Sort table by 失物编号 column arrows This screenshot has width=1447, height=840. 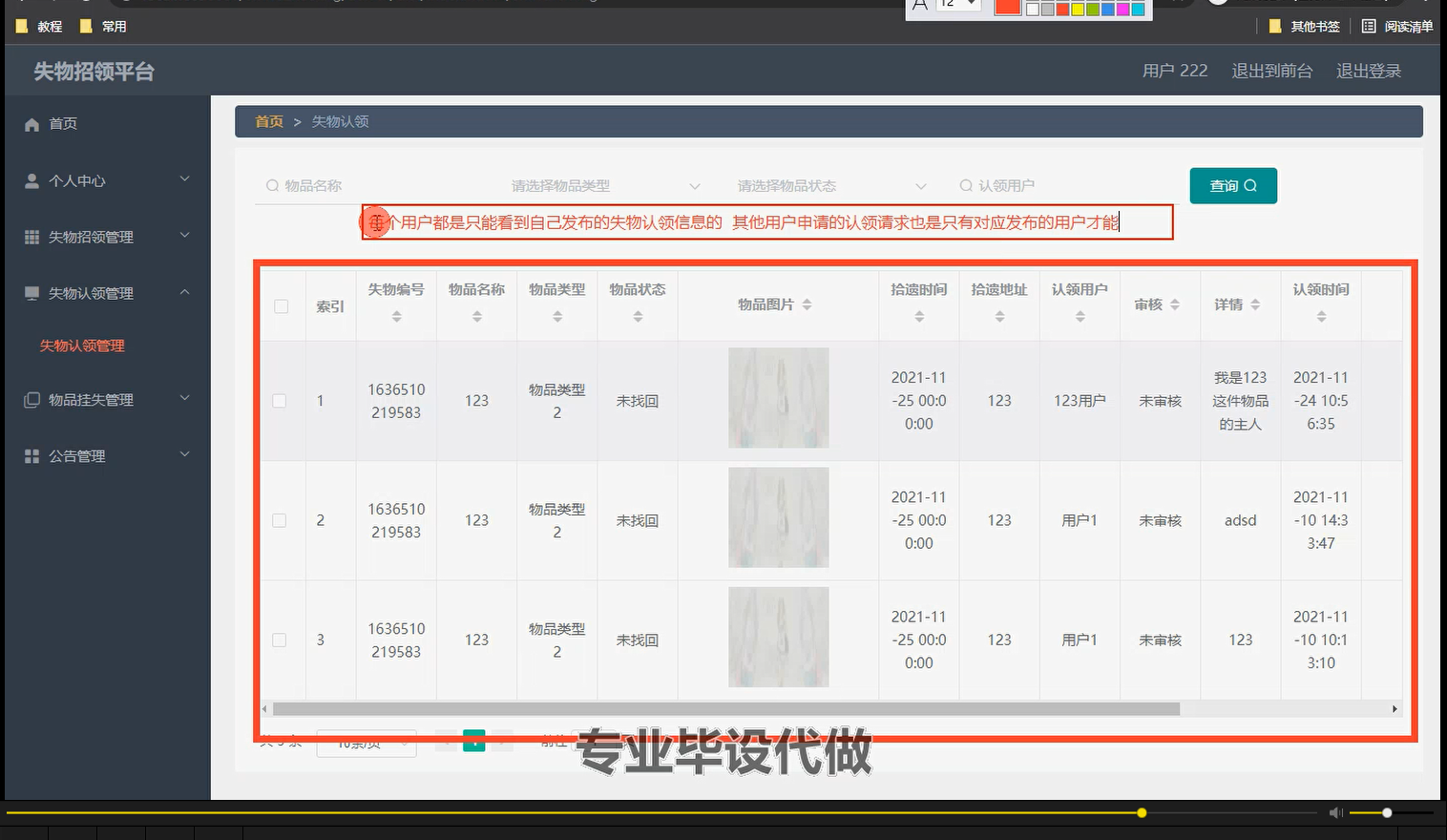coord(396,317)
